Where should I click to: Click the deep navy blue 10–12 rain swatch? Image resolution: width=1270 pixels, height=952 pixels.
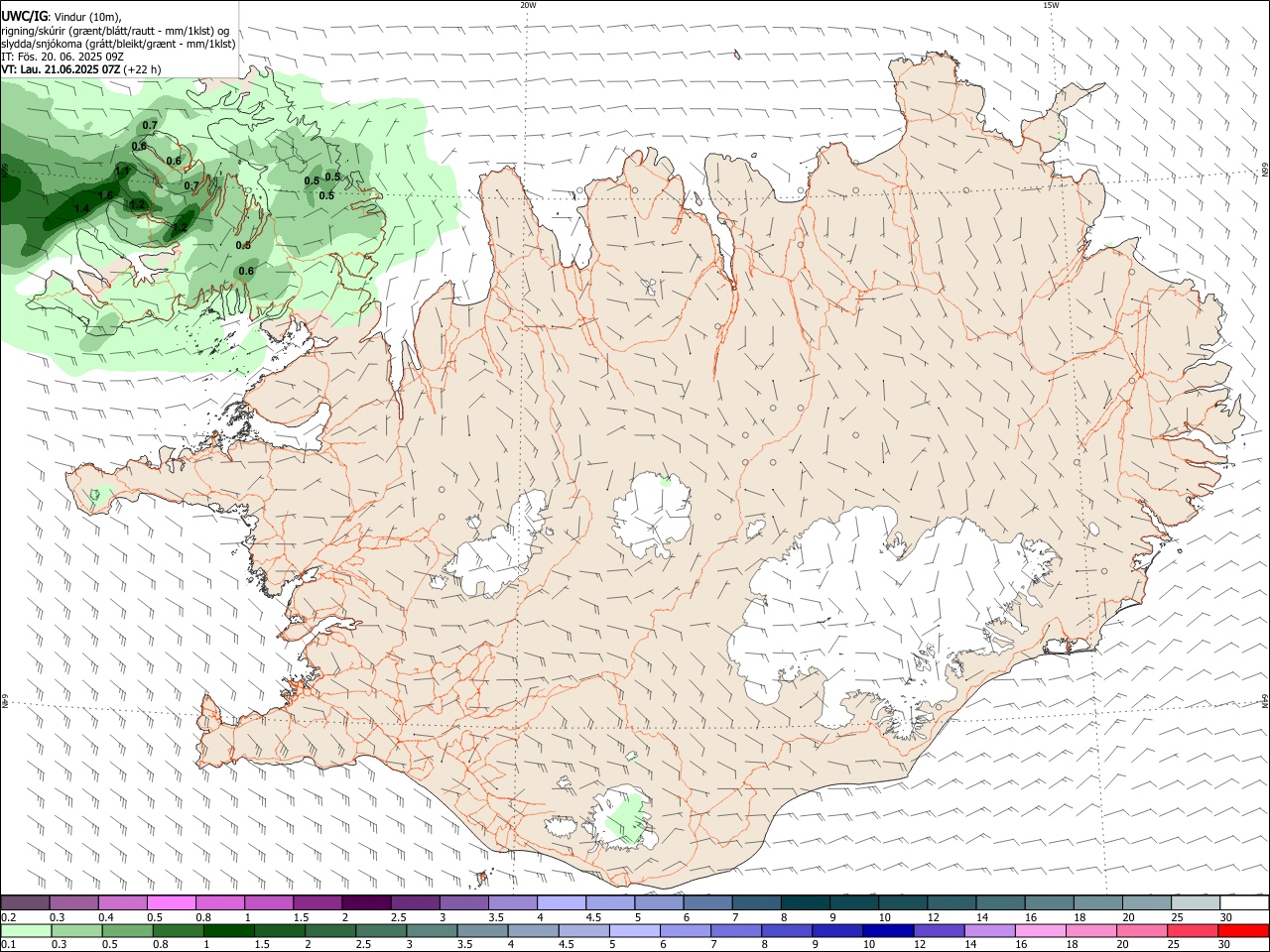tap(888, 931)
